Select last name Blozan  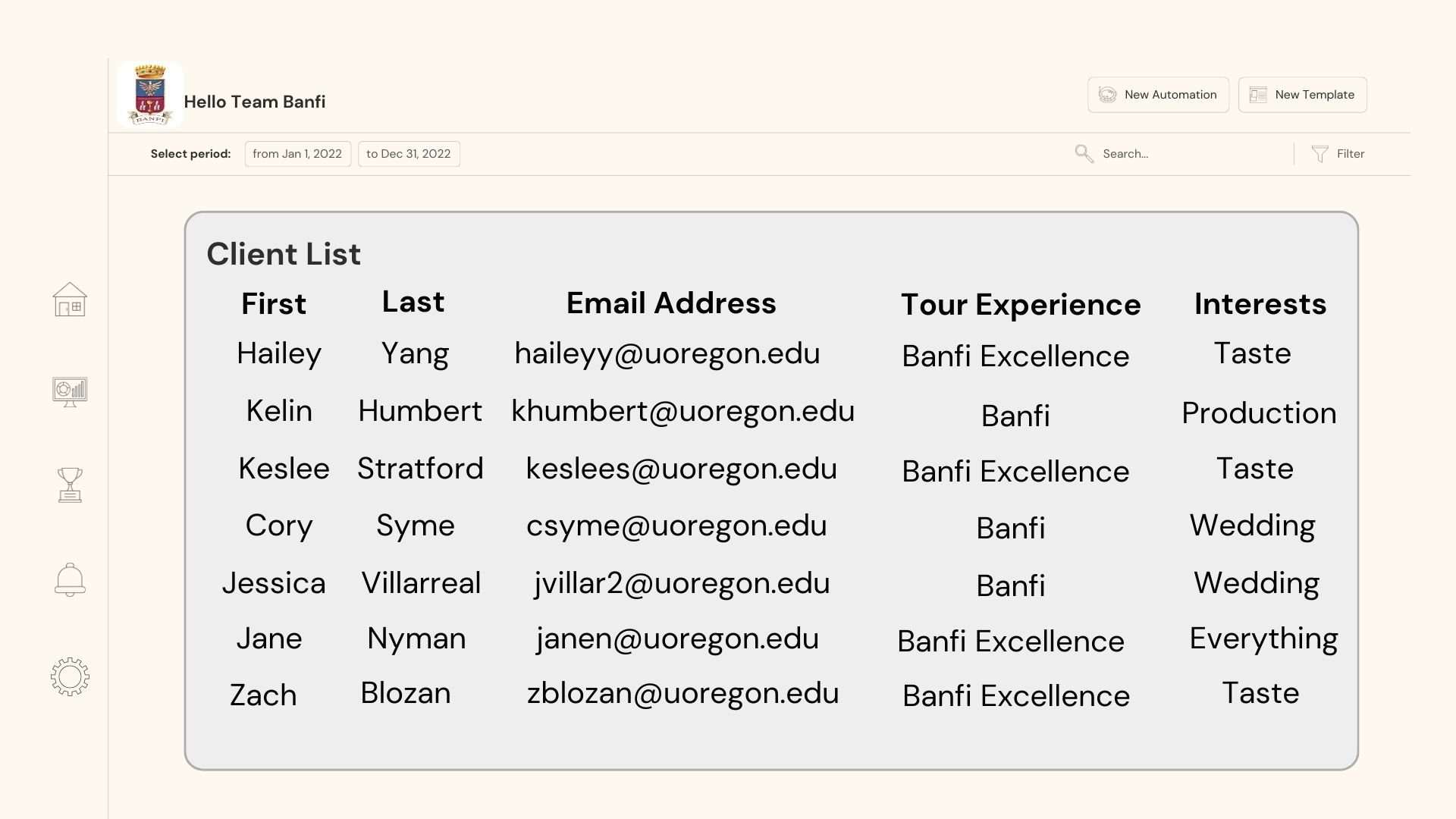tap(406, 692)
